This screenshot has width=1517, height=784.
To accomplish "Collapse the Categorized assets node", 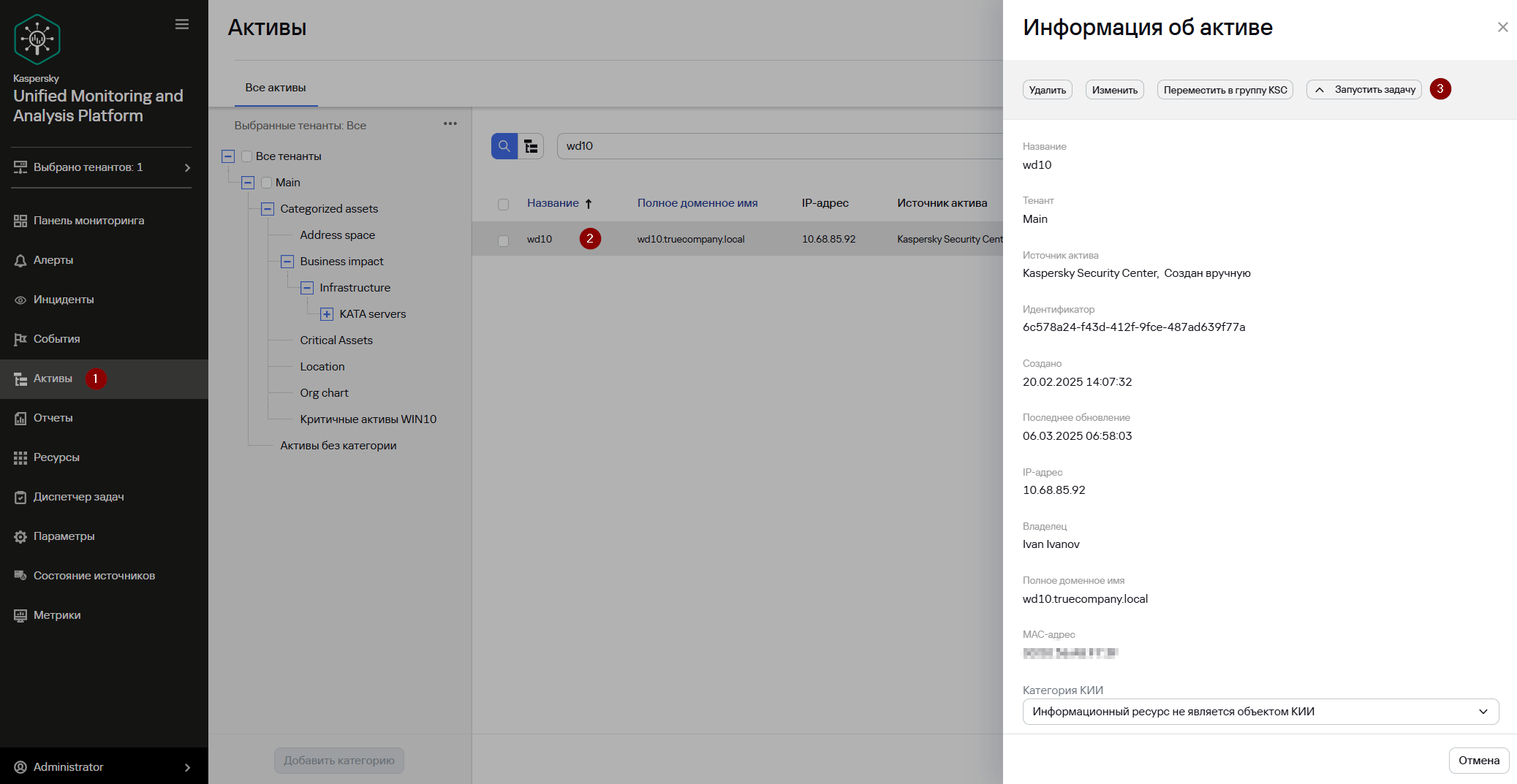I will [x=268, y=209].
